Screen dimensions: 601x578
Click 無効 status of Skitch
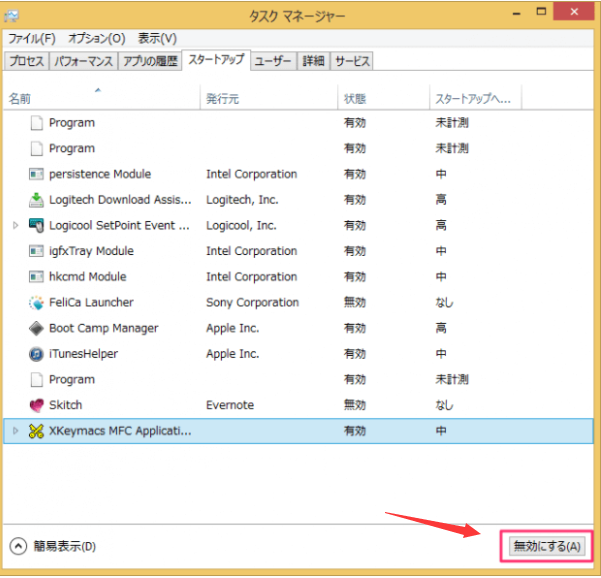click(355, 406)
